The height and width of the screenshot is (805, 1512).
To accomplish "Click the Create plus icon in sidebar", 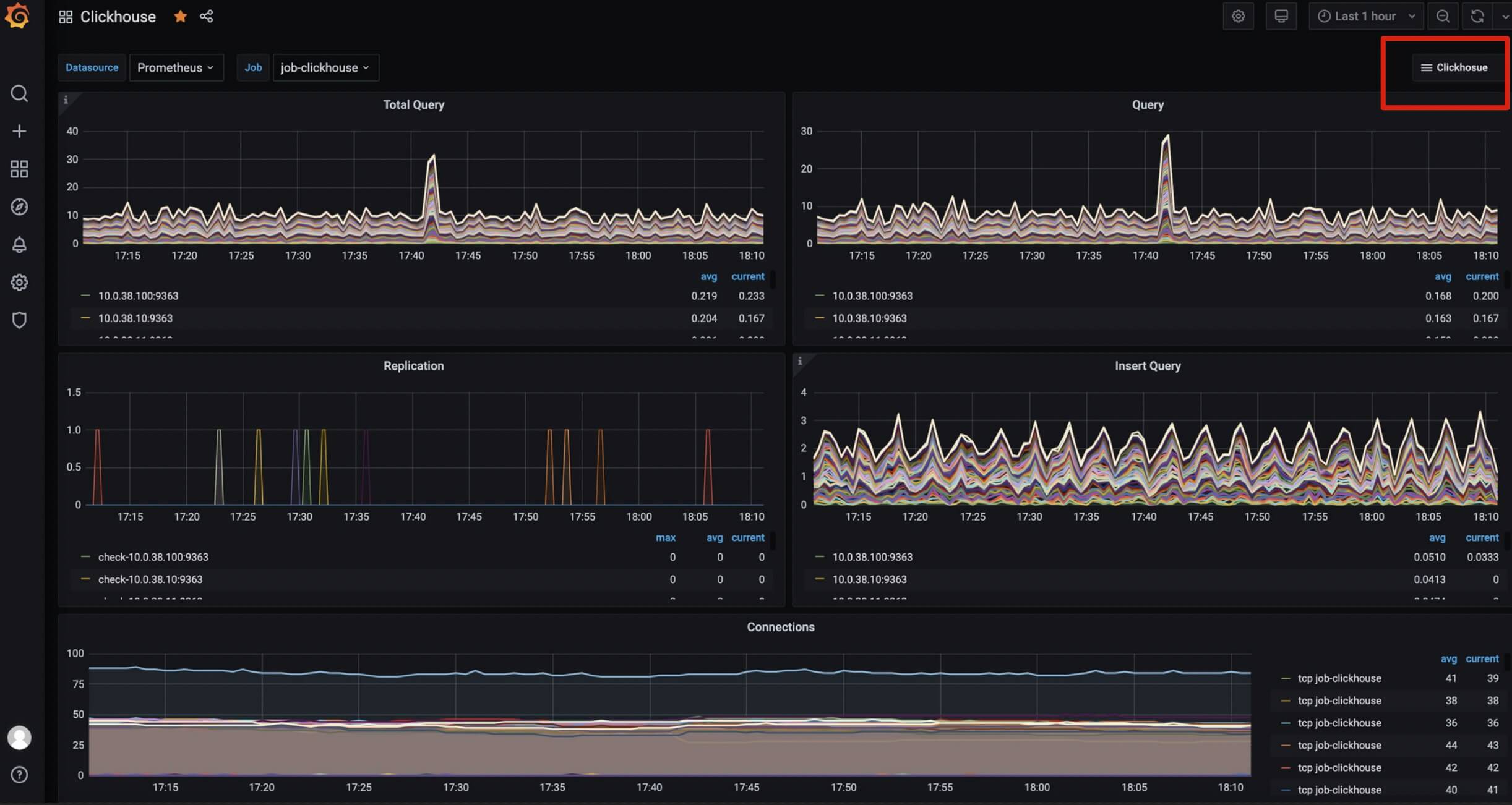I will [19, 131].
